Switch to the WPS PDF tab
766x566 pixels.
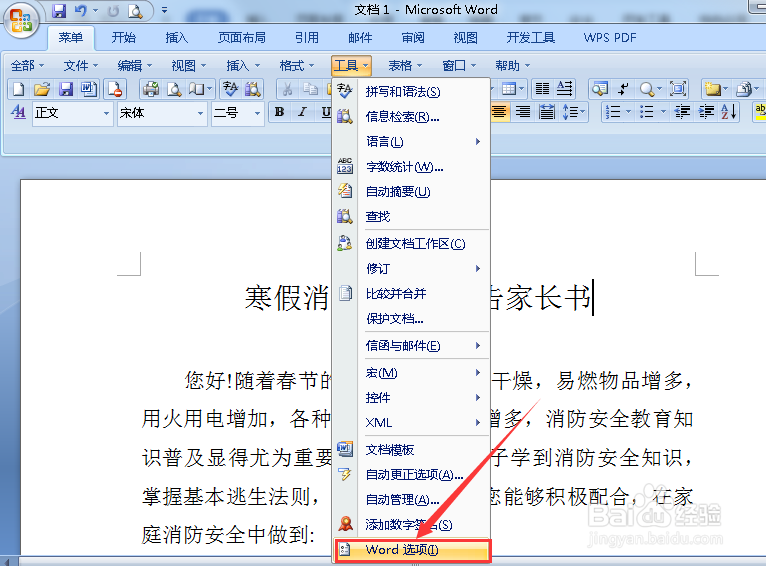(610, 38)
